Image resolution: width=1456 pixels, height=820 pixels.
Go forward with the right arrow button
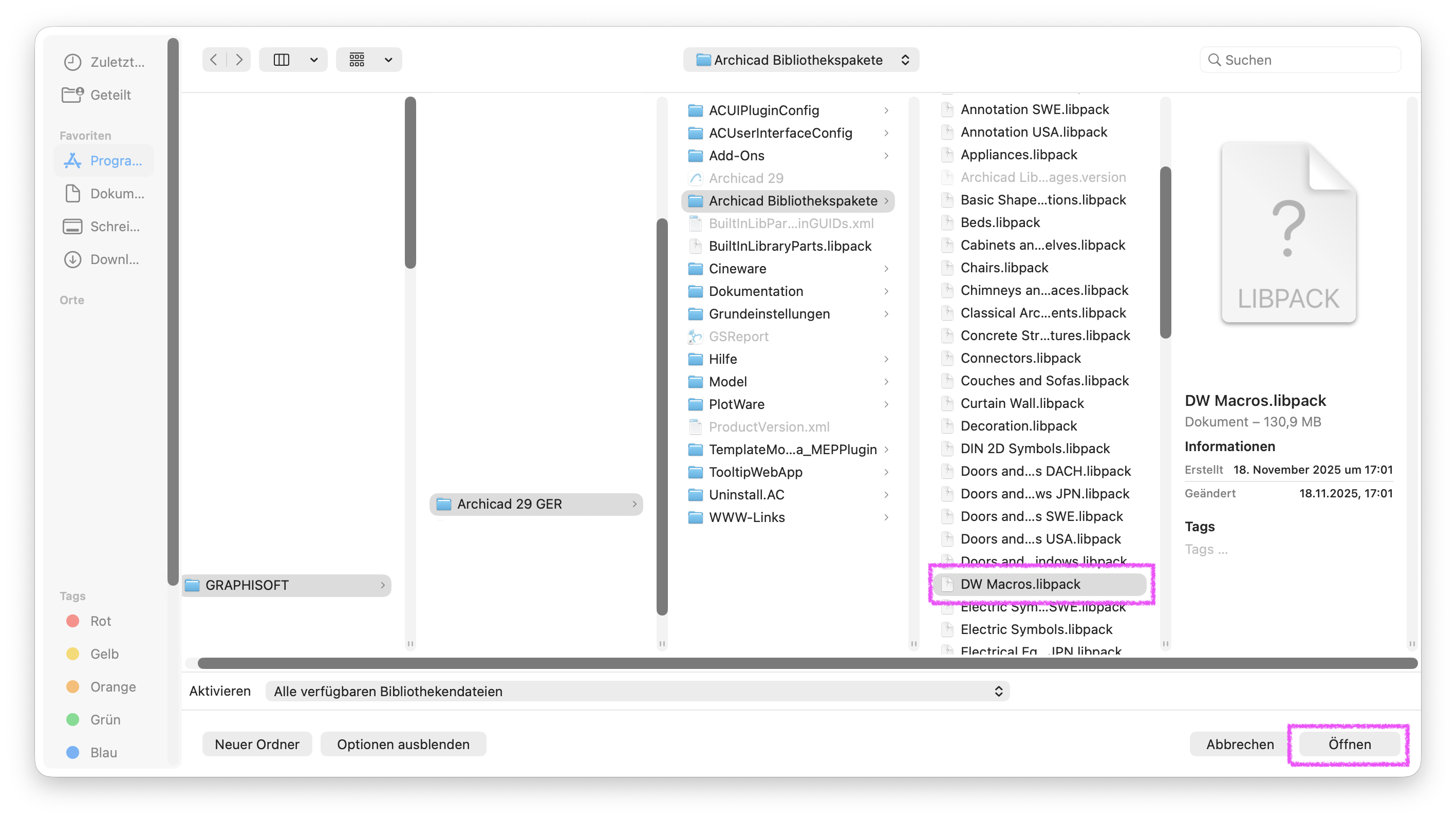[x=239, y=60]
